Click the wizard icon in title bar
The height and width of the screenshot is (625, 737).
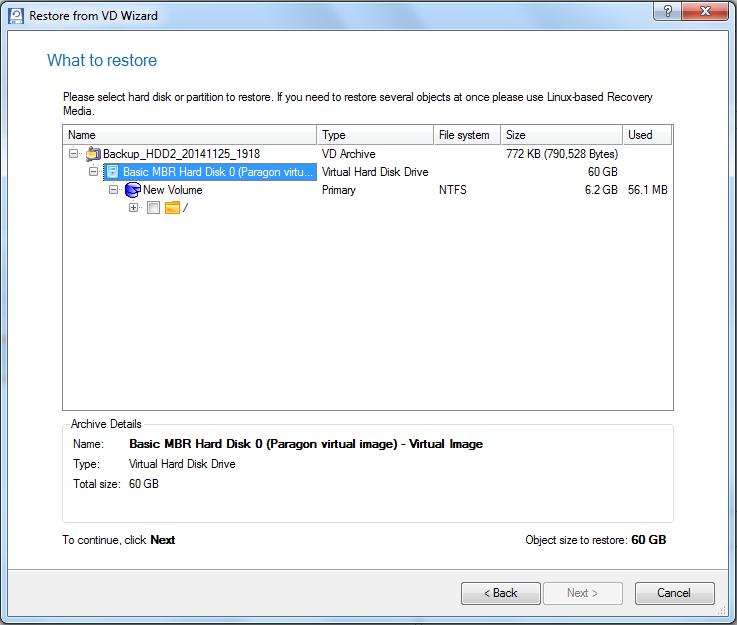click(x=16, y=16)
